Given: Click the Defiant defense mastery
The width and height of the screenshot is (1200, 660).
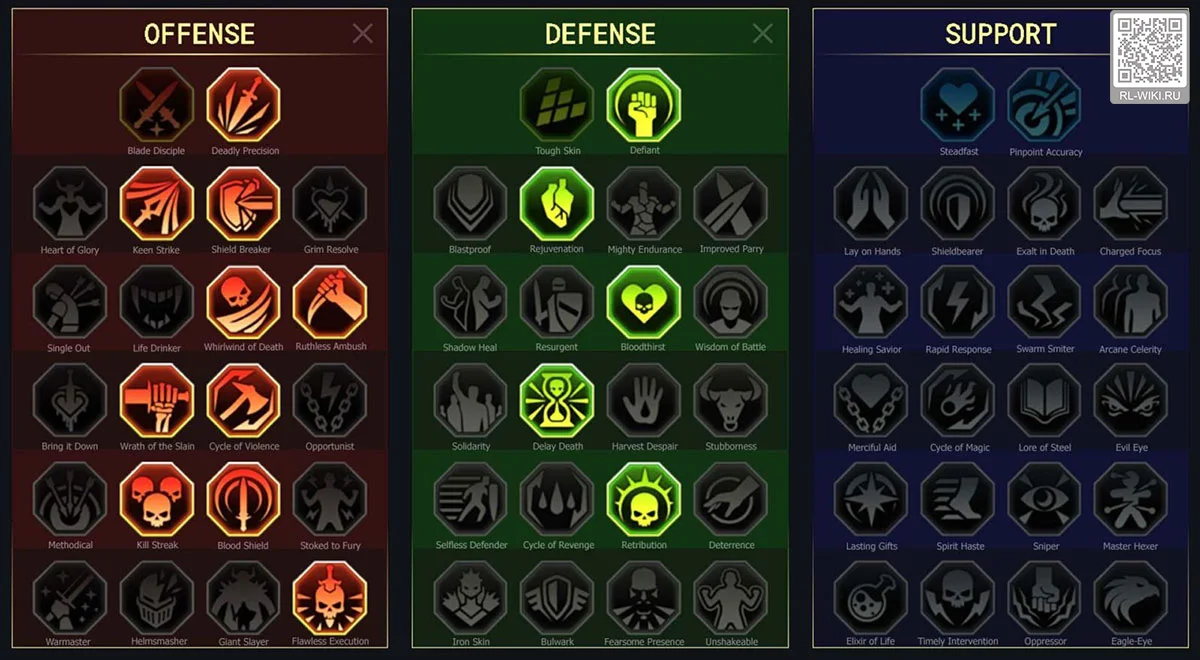Looking at the screenshot, I should 644,105.
